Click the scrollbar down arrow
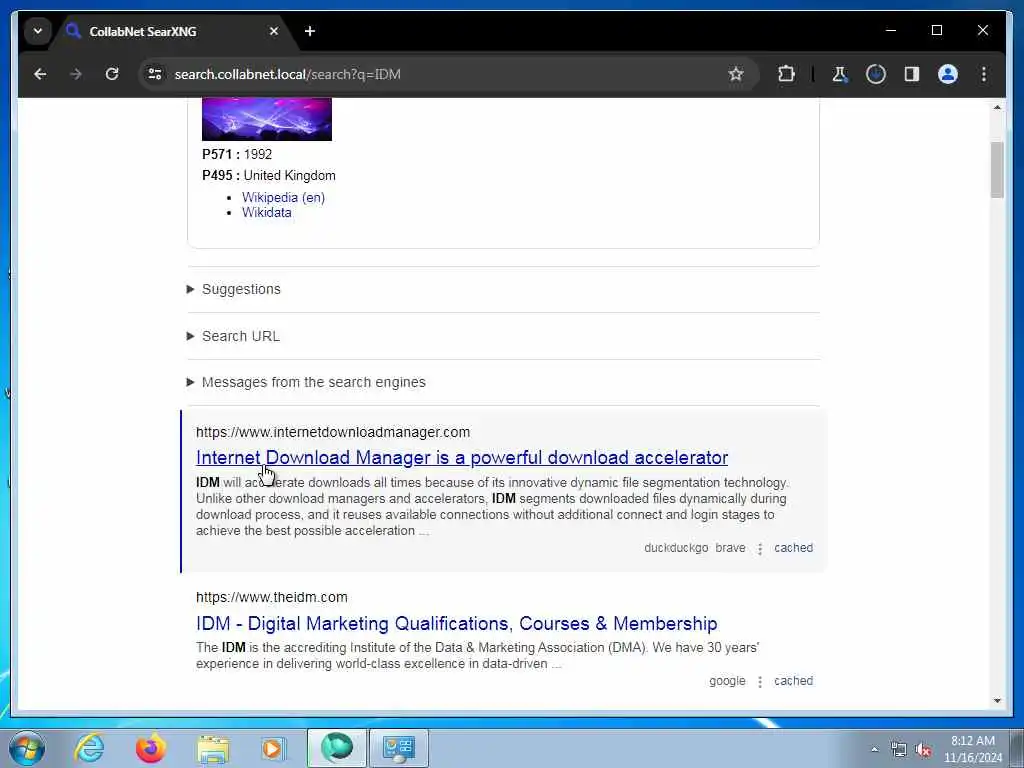The image size is (1024, 768). [997, 701]
